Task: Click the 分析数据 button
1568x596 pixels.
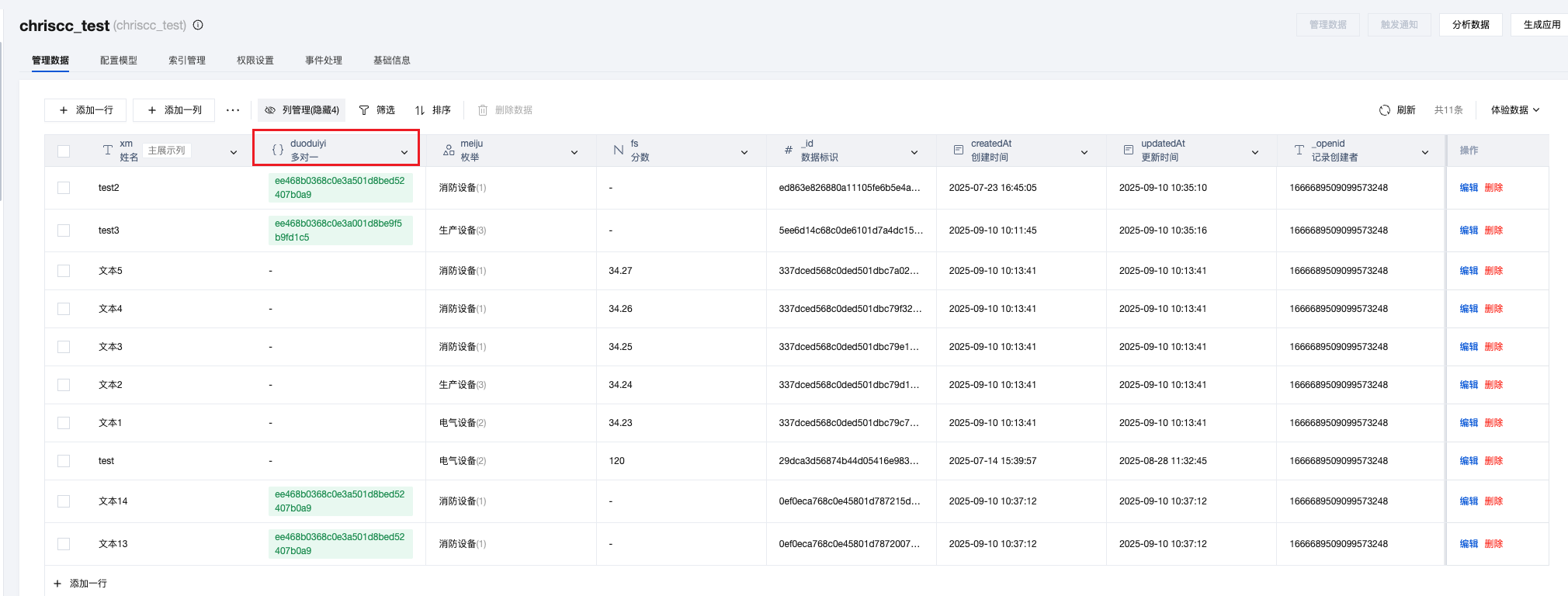Action: coord(1470,25)
